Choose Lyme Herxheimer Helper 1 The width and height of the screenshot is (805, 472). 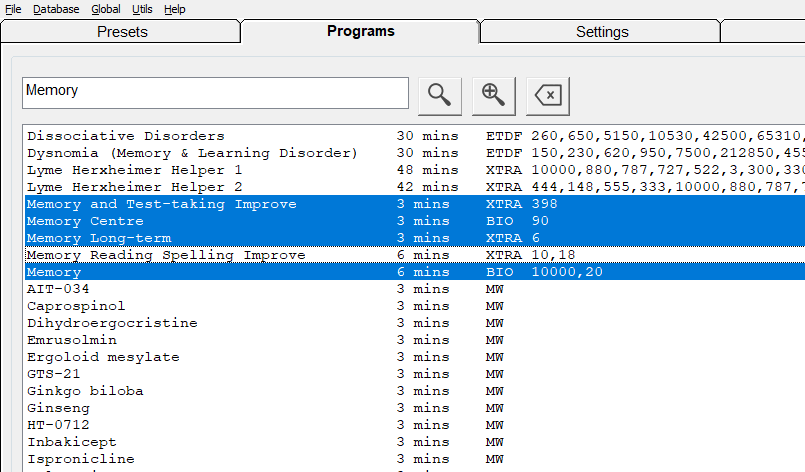pos(134,170)
